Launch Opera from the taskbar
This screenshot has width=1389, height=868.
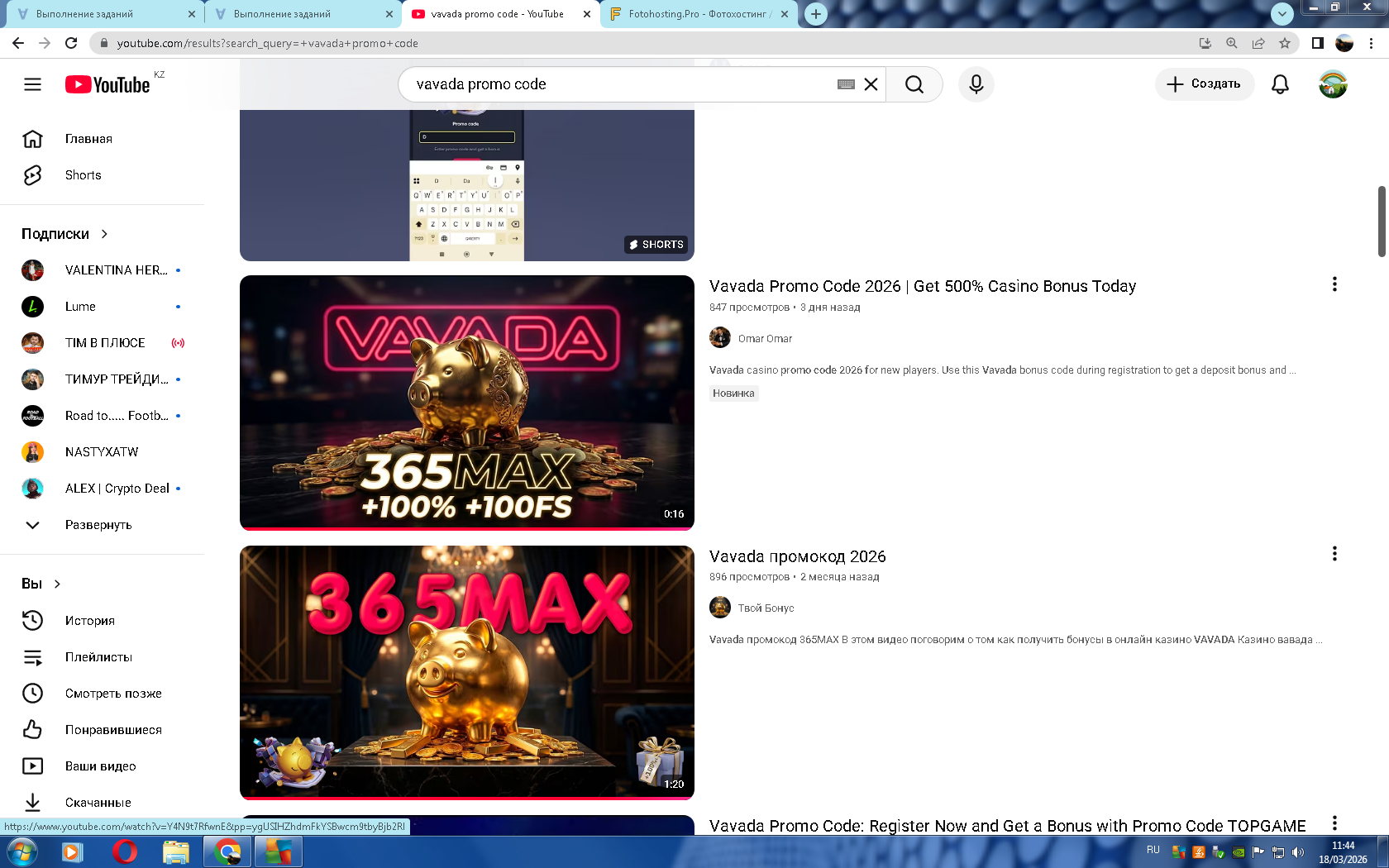click(x=124, y=851)
